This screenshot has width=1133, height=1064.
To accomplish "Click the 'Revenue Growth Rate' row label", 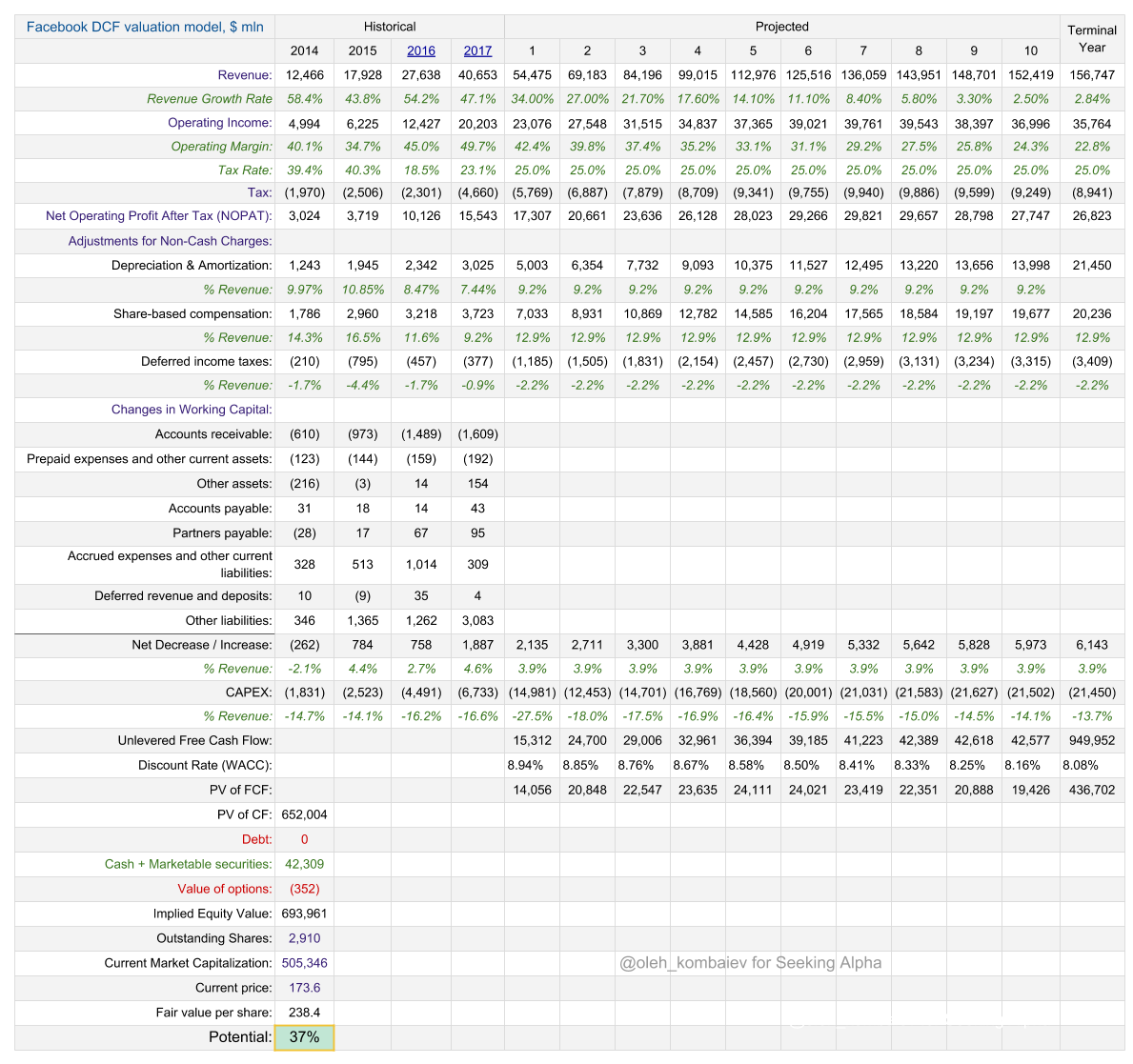I will click(210, 99).
